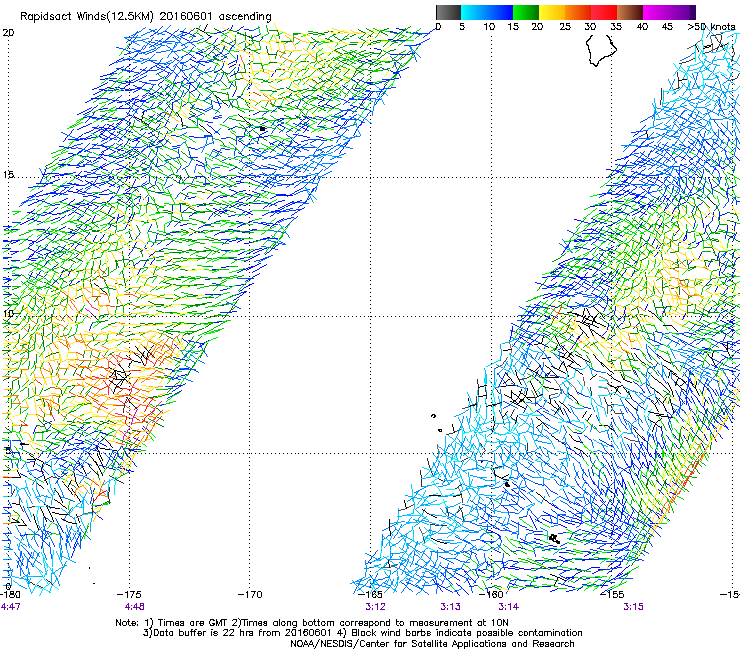
Task: Click the longitude label '-160'
Action: (492, 594)
